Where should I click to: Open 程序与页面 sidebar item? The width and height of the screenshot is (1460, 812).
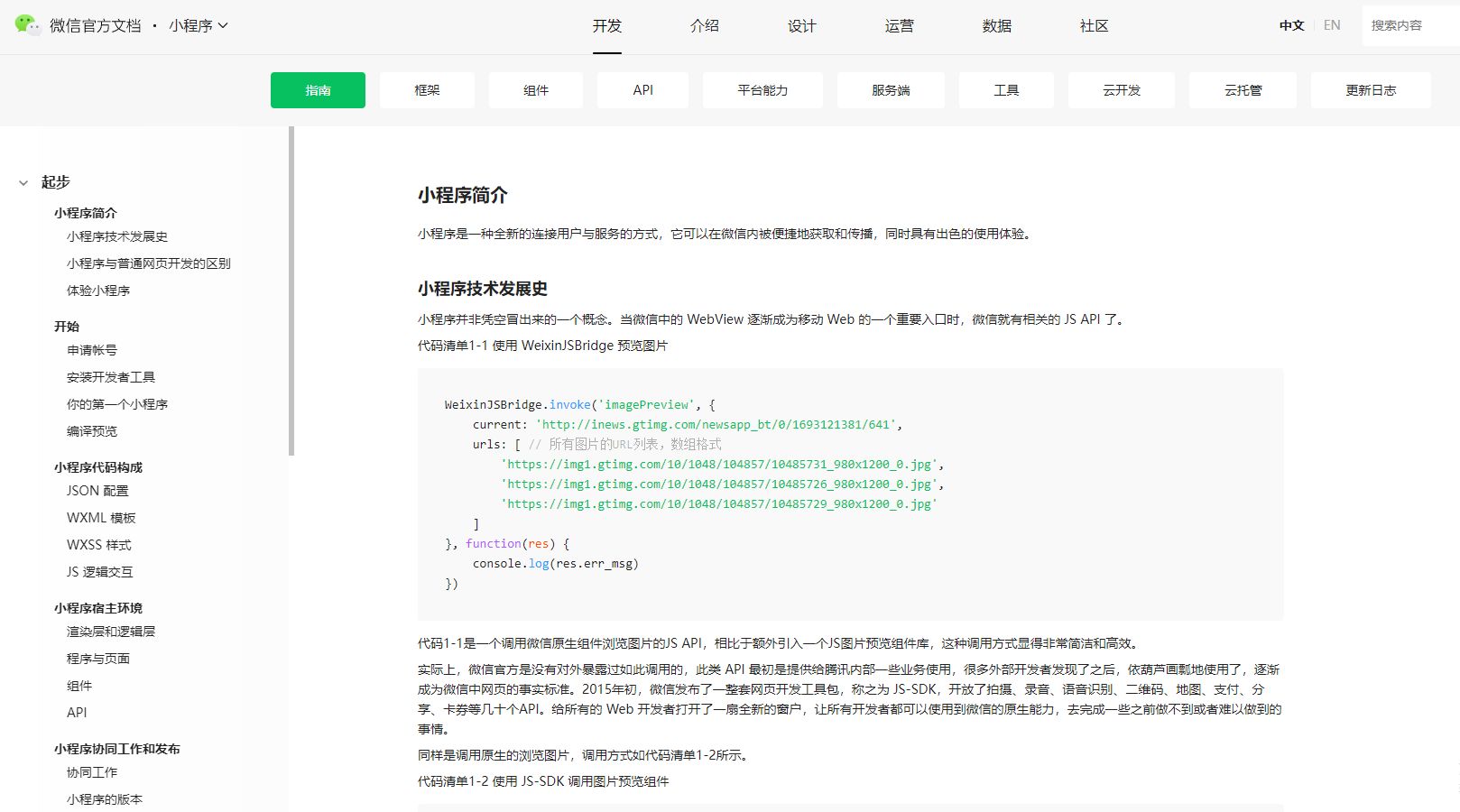(98, 659)
